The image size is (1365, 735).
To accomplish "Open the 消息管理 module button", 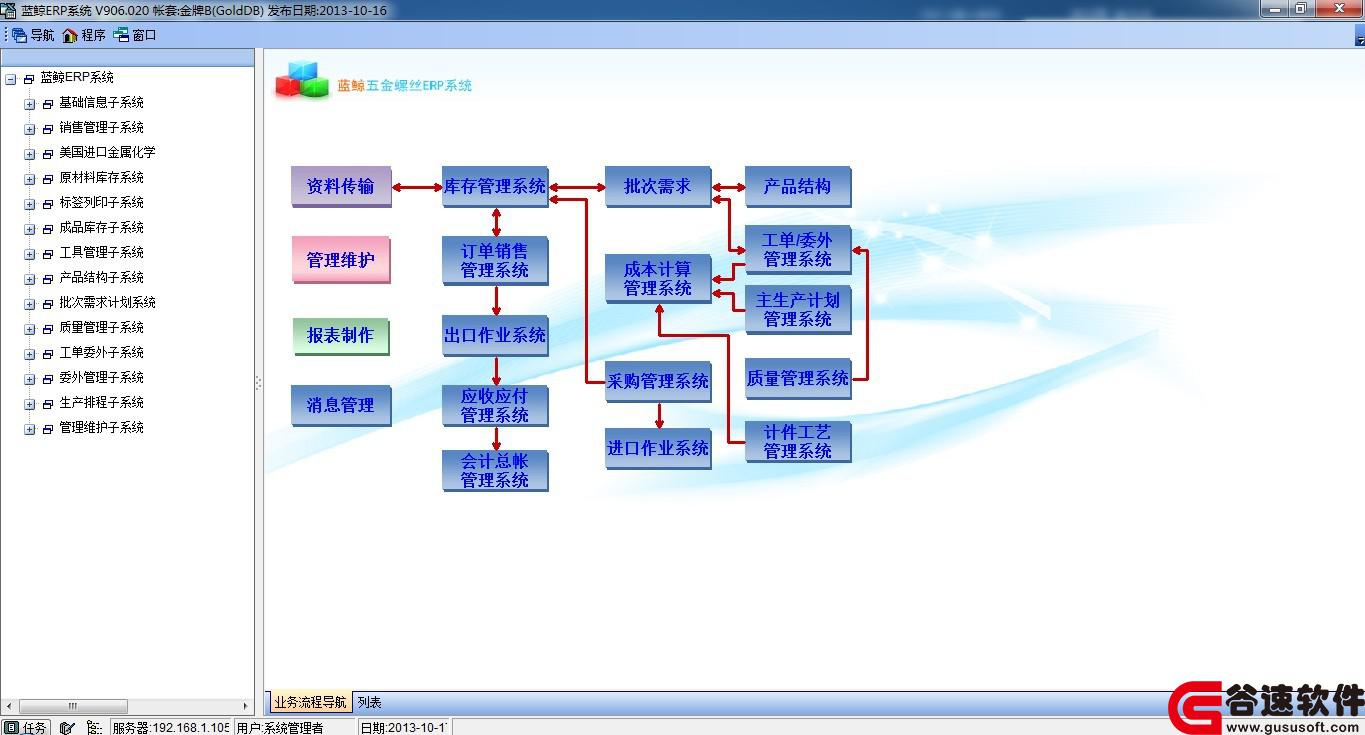I will (340, 405).
